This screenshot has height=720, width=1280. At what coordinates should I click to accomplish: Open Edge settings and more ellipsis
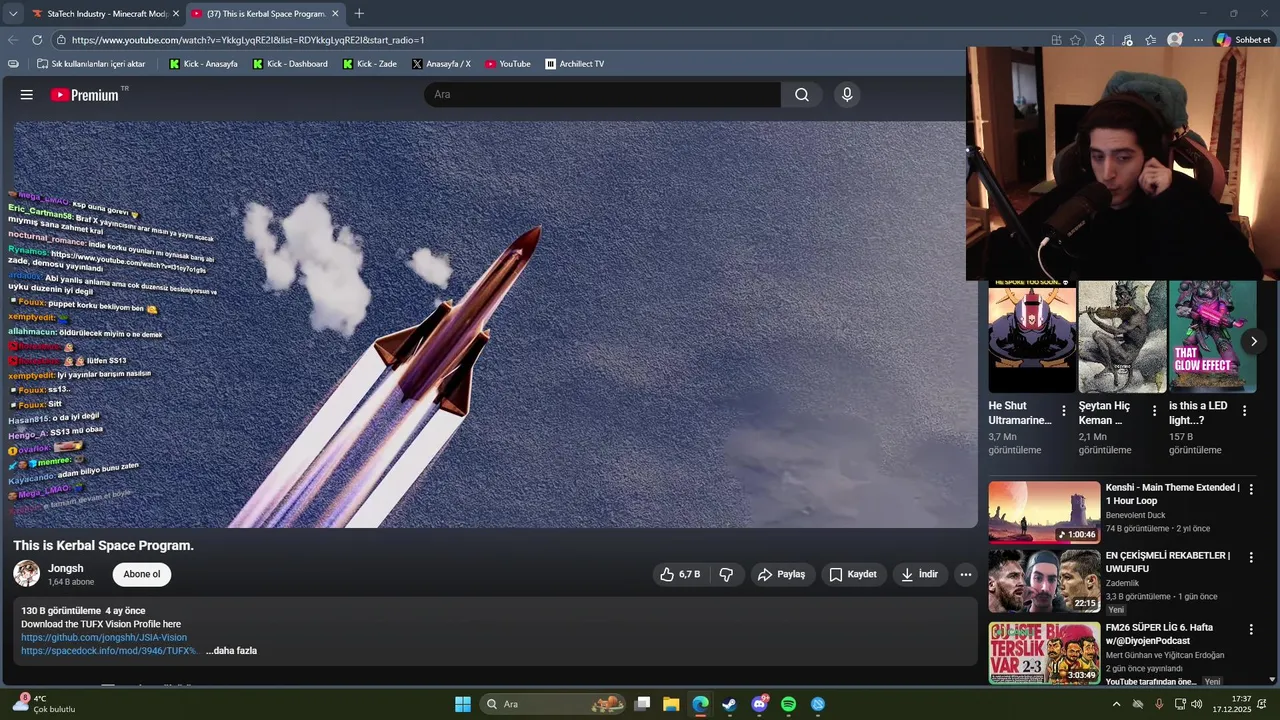pos(1198,40)
